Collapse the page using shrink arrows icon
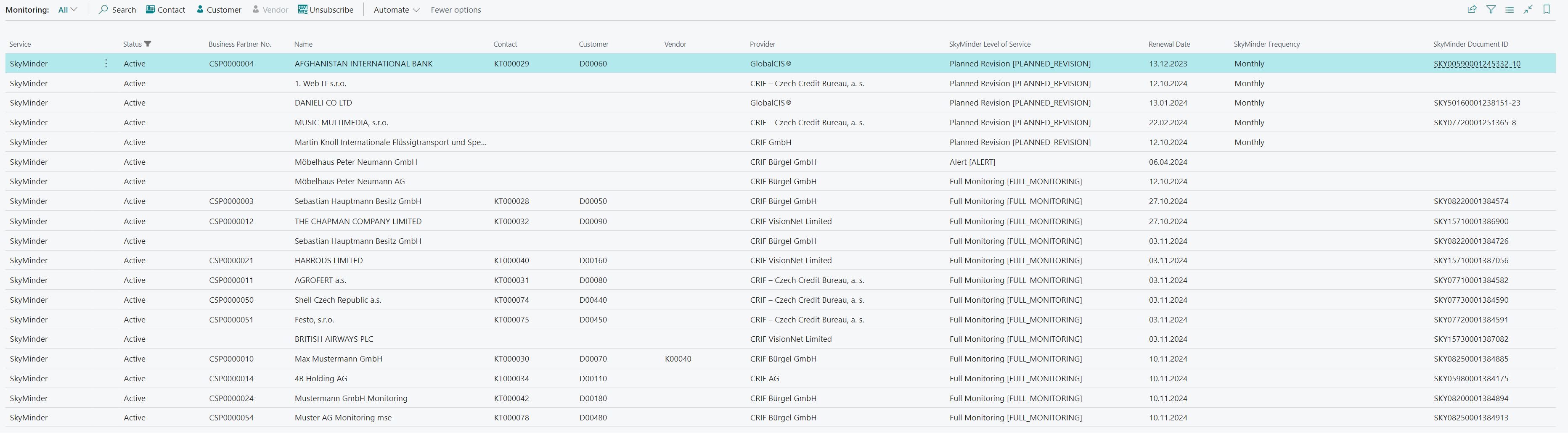This screenshot has width=1568, height=433. pyautogui.click(x=1528, y=10)
